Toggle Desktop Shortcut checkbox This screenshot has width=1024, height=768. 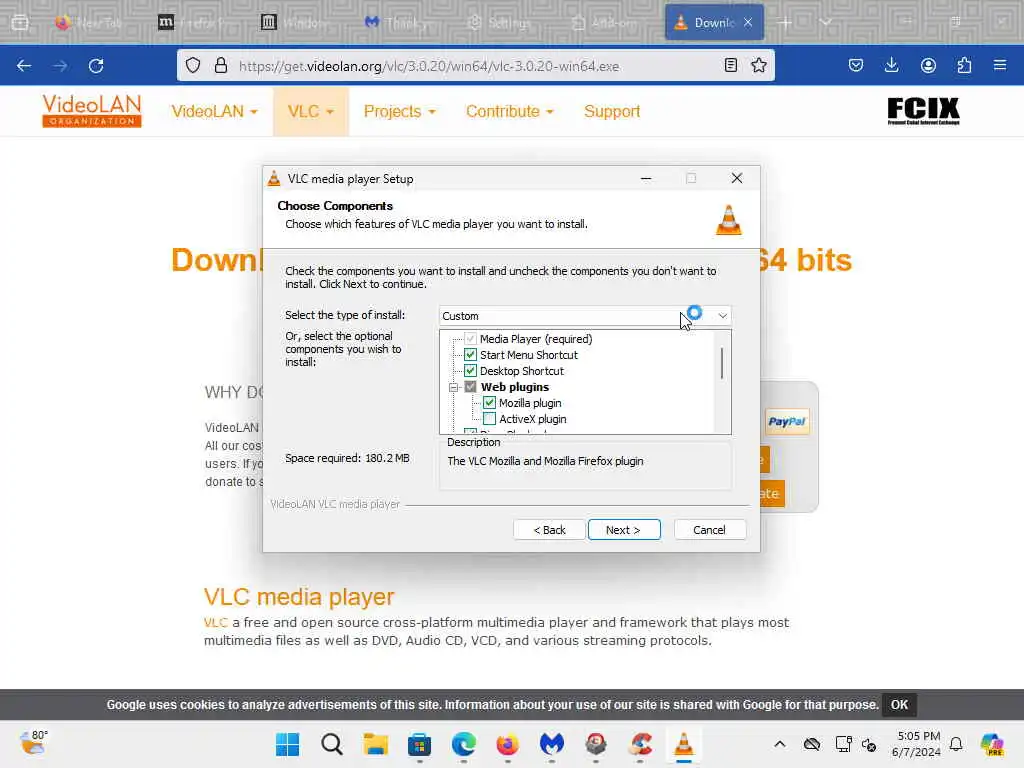(470, 371)
